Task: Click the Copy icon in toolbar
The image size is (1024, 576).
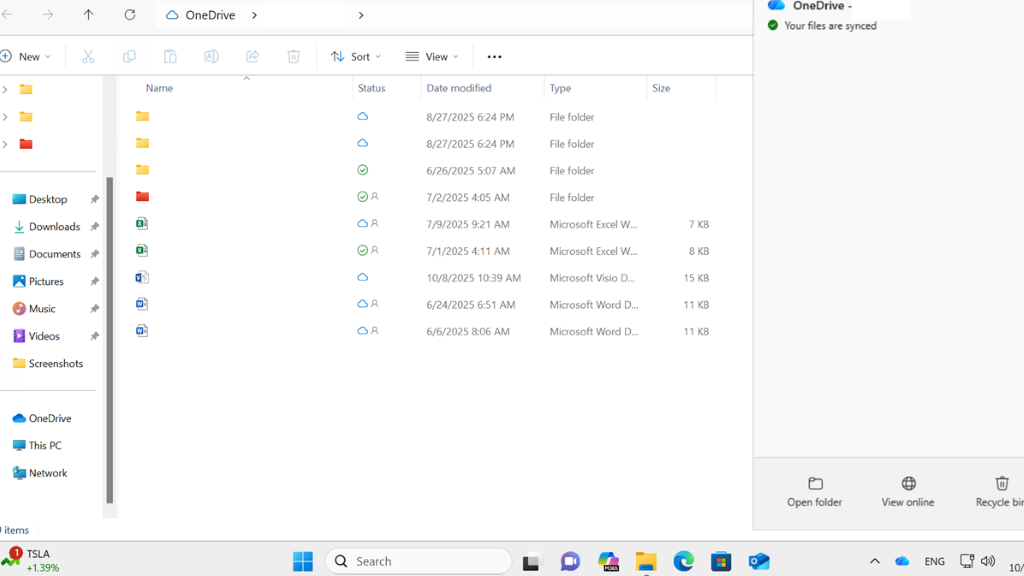Action: [x=129, y=57]
